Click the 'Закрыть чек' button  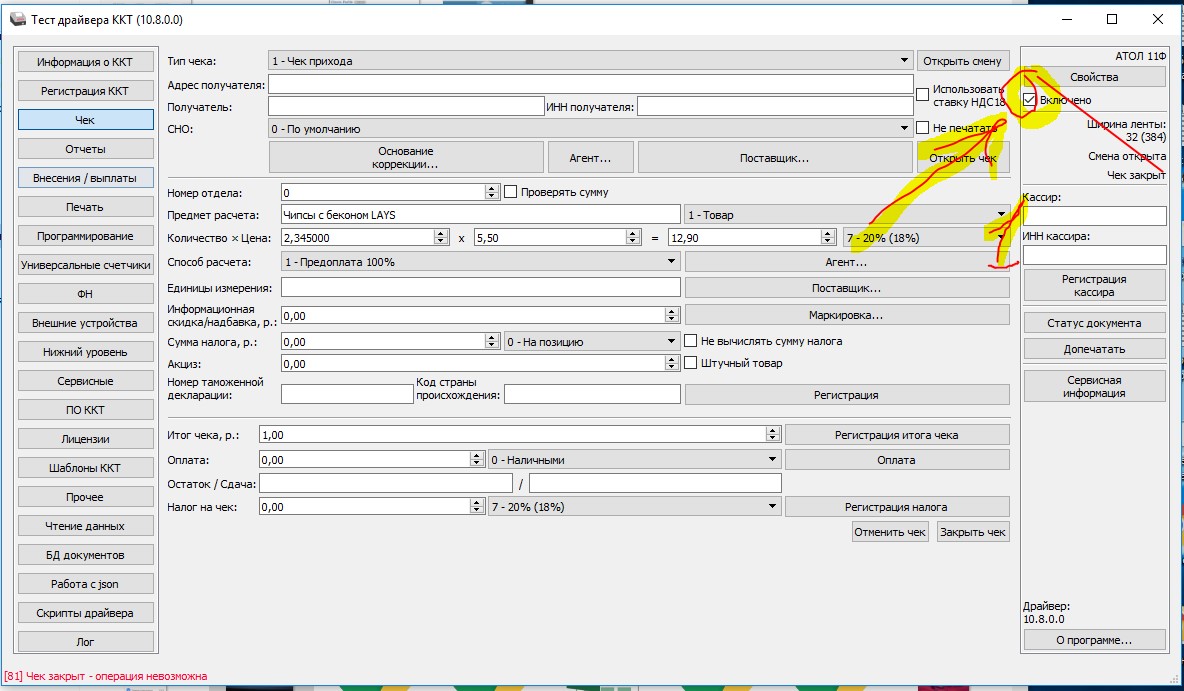973,532
